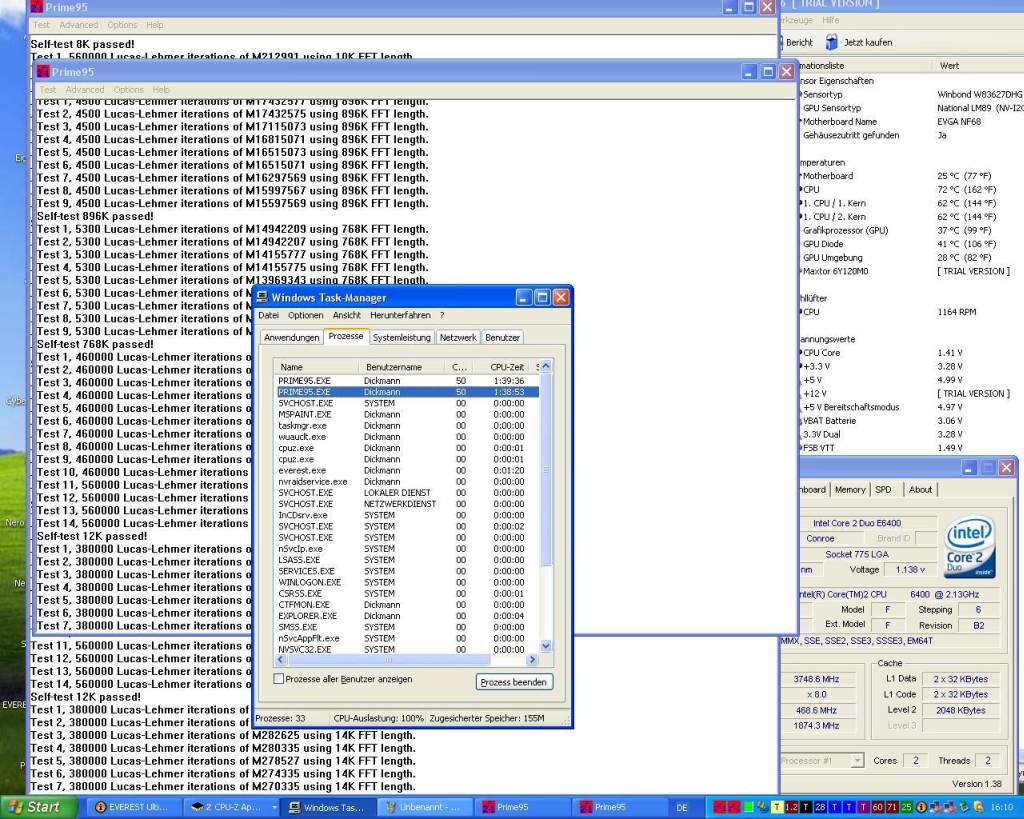Viewport: 1024px width, 819px height.
Task: Select first PRIME95.EXE row with 1:39:36
Action: click(407, 381)
